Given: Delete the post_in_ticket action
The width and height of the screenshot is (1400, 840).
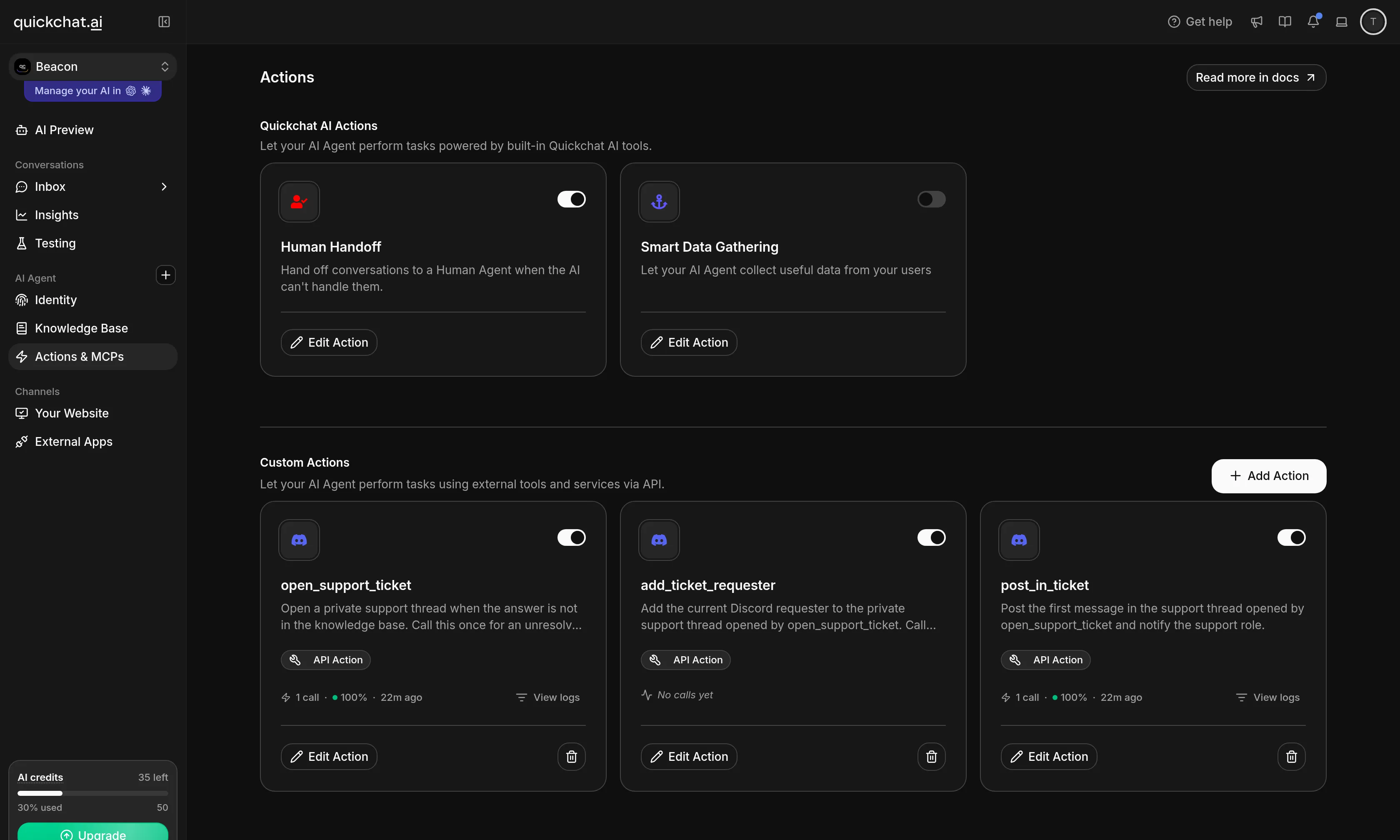Looking at the screenshot, I should (1291, 756).
